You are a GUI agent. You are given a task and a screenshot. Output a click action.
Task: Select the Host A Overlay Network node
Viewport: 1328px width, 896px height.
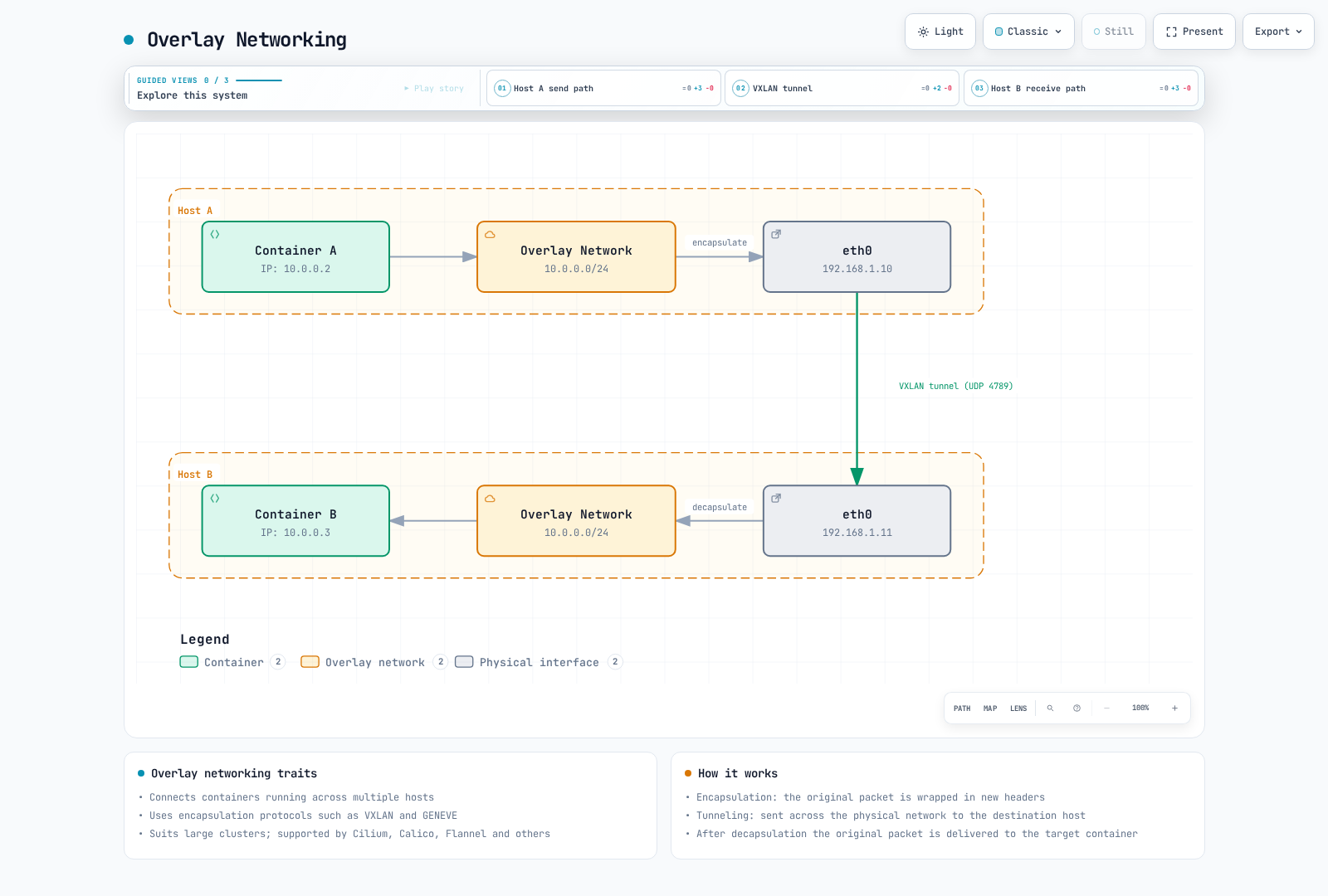576,257
